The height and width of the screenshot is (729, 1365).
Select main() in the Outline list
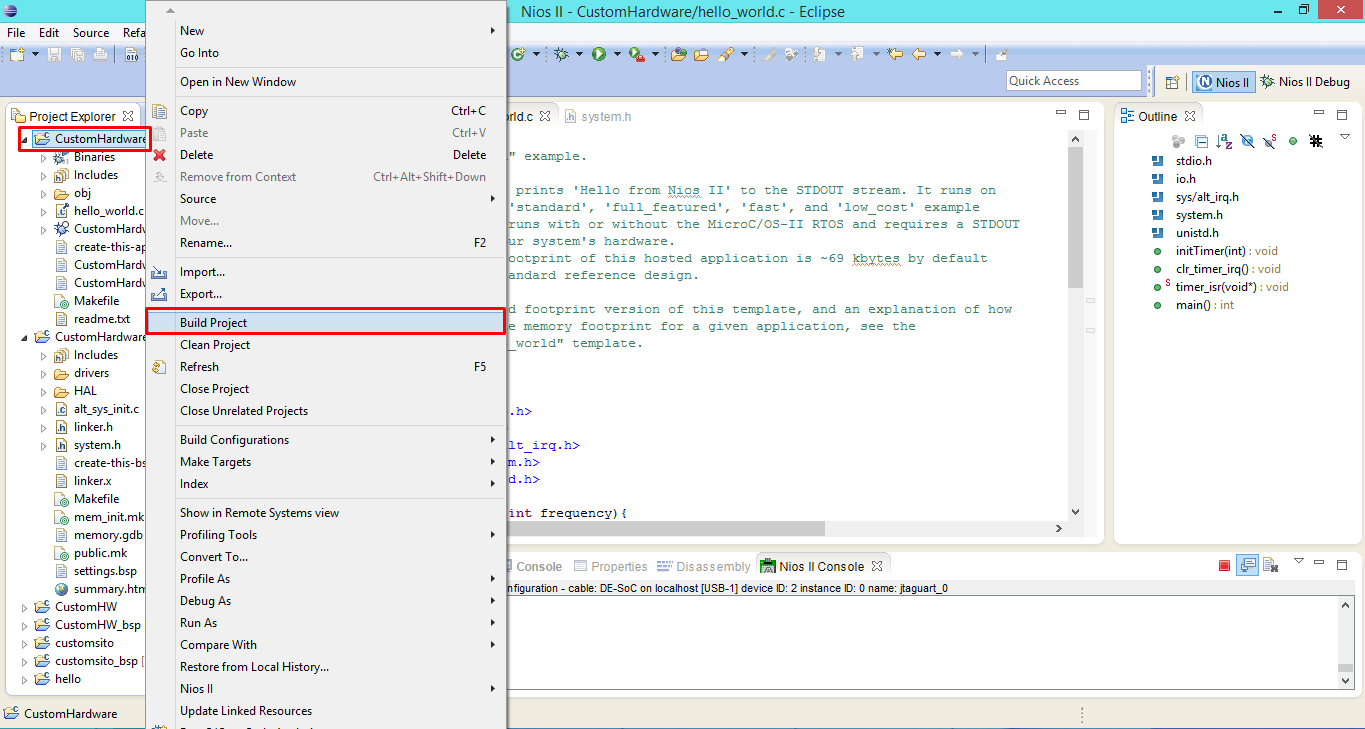tap(1195, 305)
